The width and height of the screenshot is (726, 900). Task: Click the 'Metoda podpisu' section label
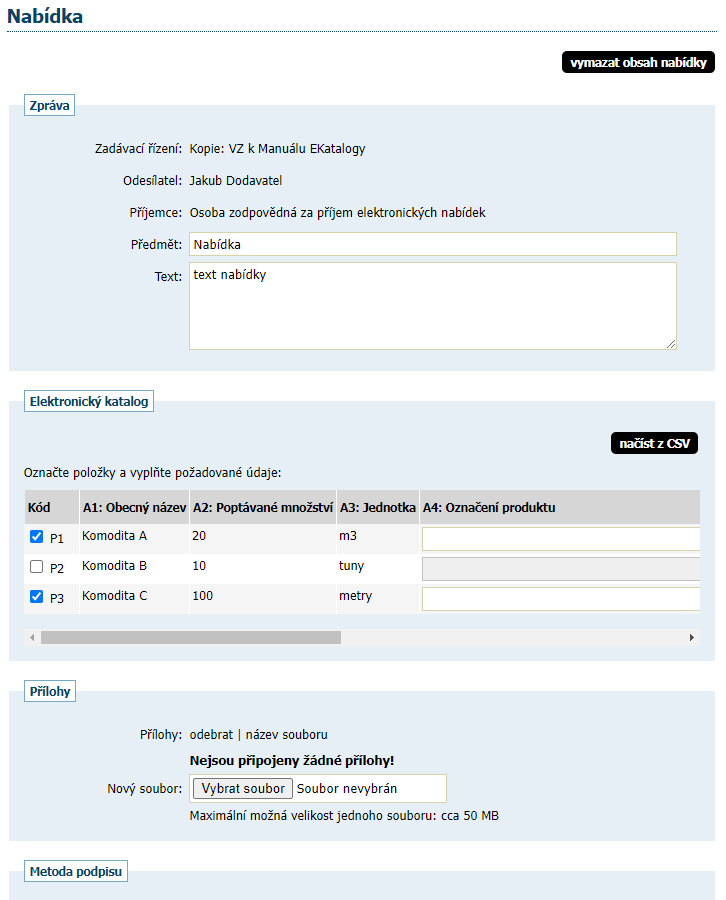(76, 872)
